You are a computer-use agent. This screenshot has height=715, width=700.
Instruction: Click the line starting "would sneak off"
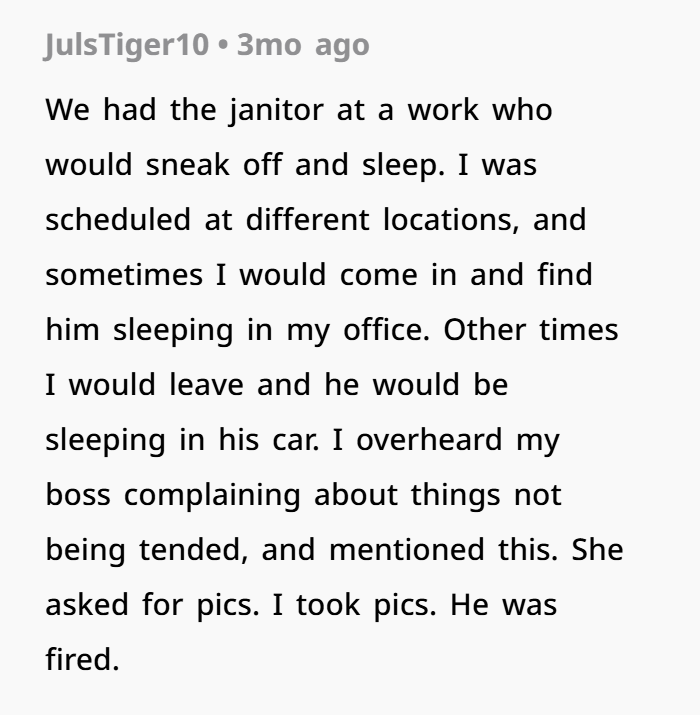coord(291,165)
